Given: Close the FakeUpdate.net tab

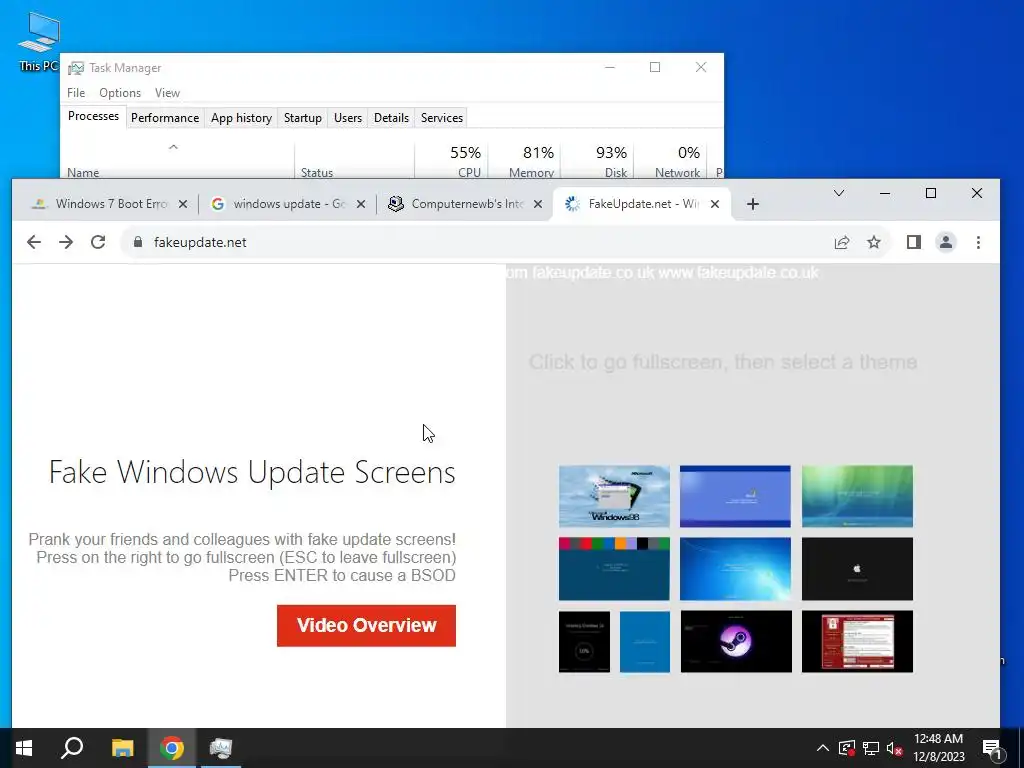Looking at the screenshot, I should (714, 204).
